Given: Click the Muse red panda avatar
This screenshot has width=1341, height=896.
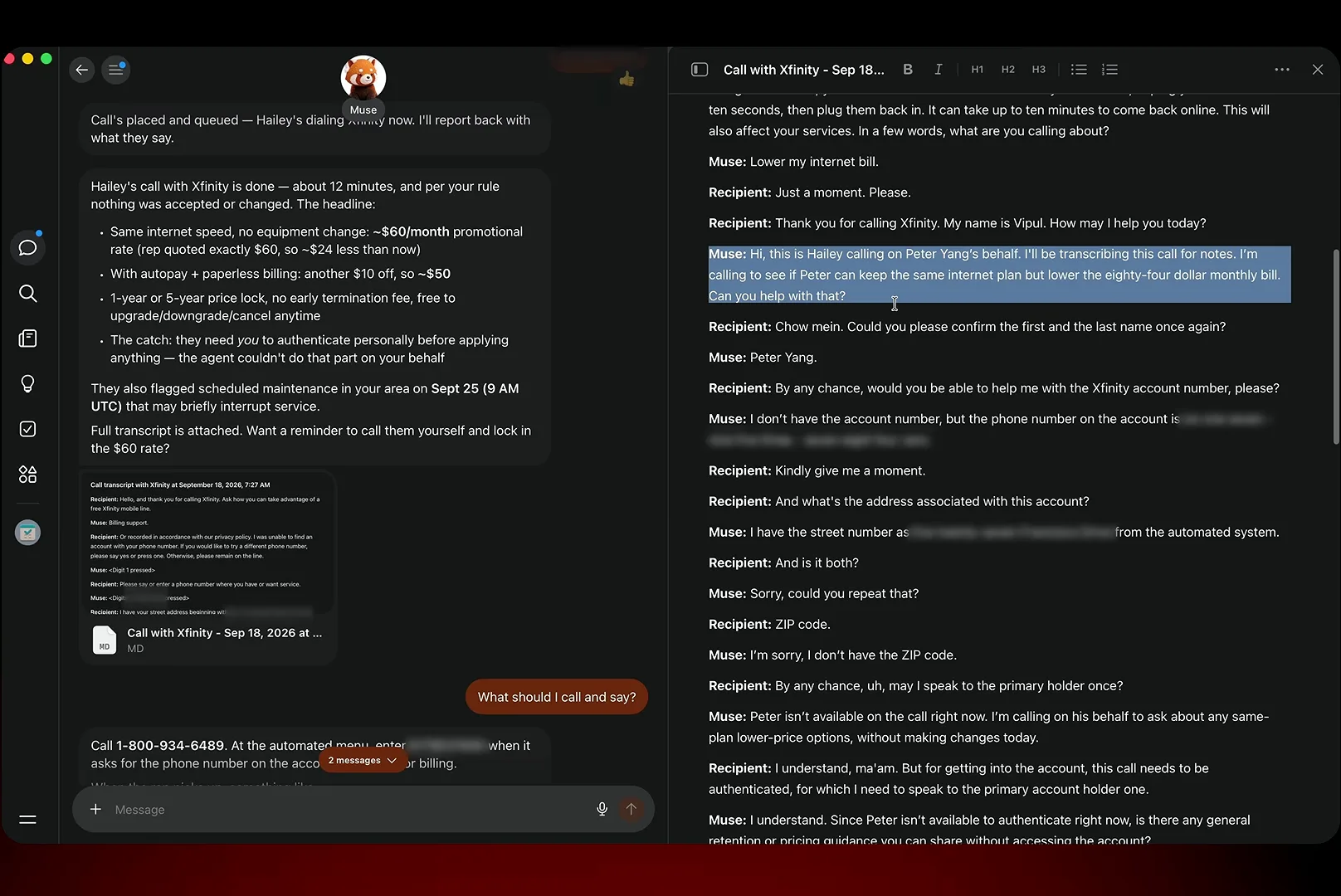Looking at the screenshot, I should point(363,78).
